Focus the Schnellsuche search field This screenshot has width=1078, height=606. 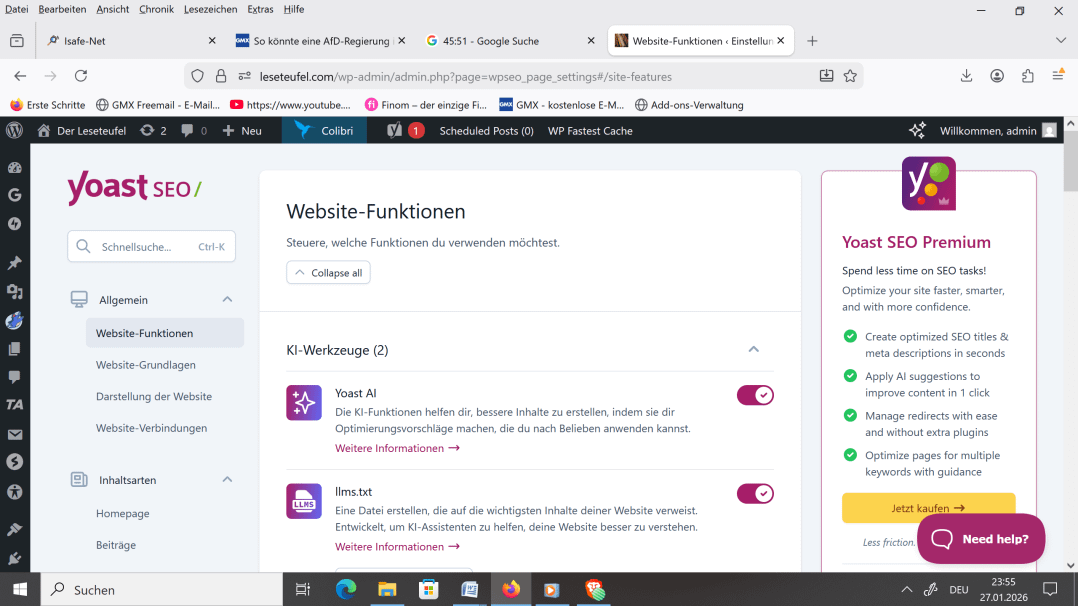coord(151,246)
